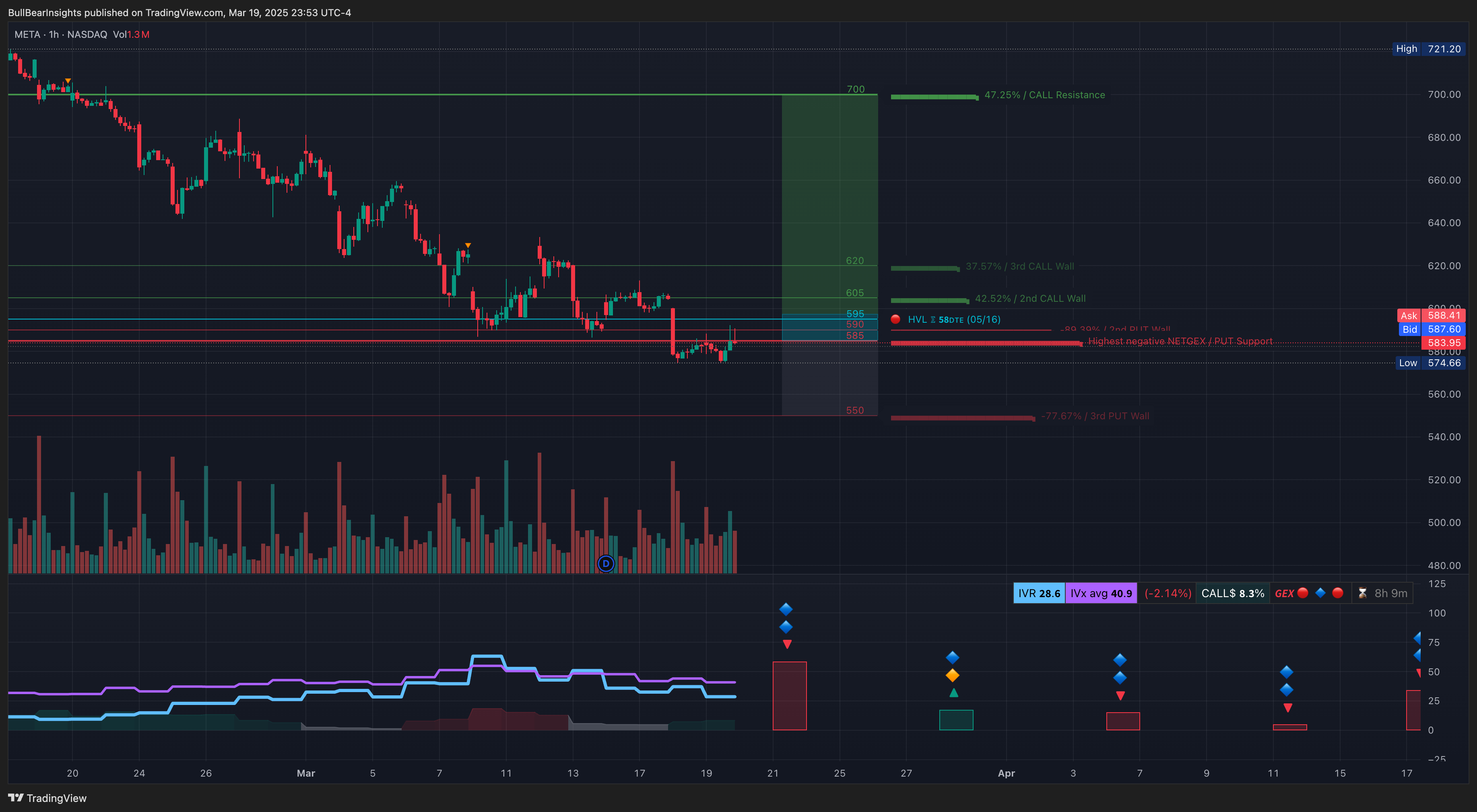Click the TradingView logo at the bottom left
Screen dimensions: 1477x812
(x=47, y=798)
